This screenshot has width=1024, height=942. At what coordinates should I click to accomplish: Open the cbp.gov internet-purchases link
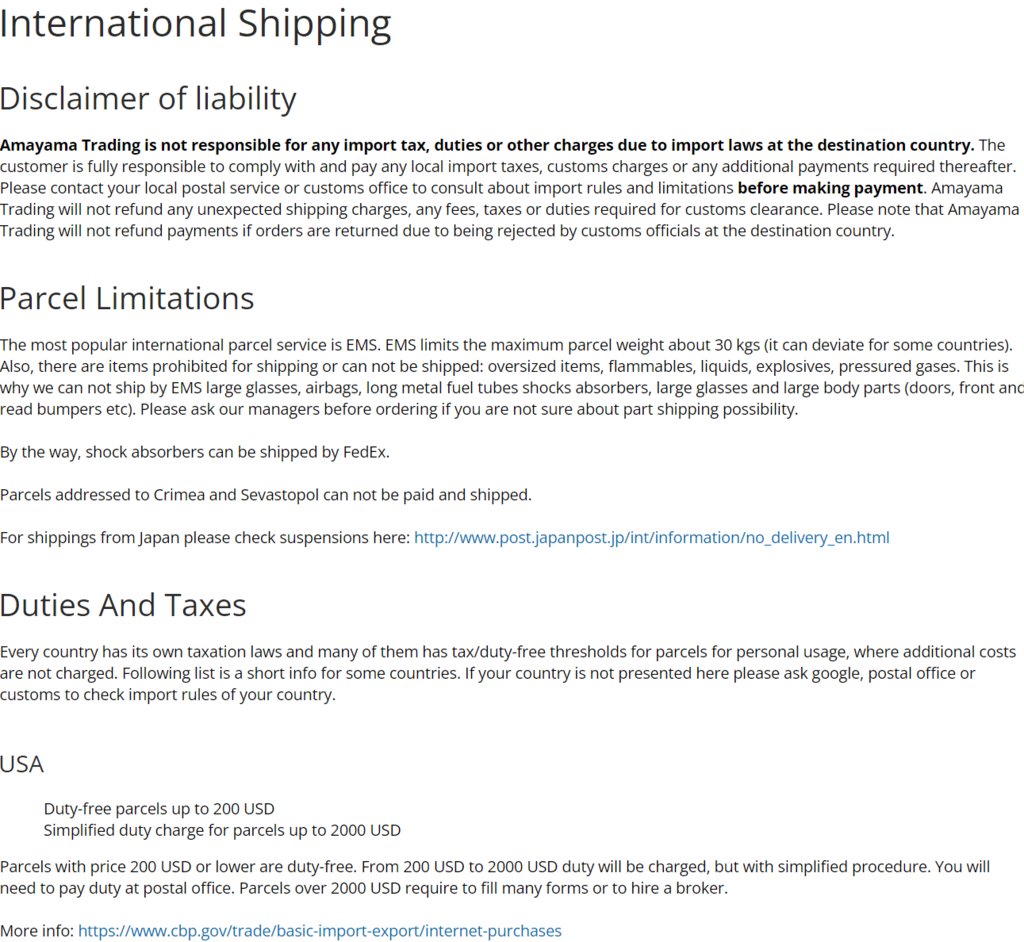(319, 930)
